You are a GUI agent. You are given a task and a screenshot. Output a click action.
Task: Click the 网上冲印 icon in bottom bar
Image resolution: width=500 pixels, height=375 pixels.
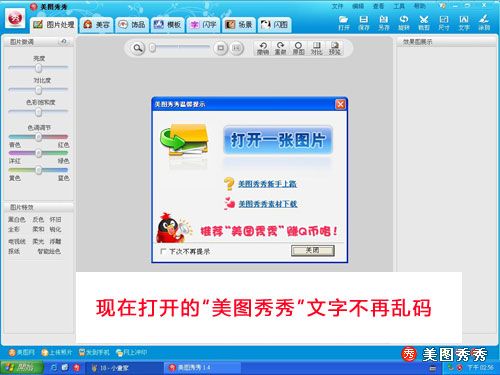pos(119,352)
